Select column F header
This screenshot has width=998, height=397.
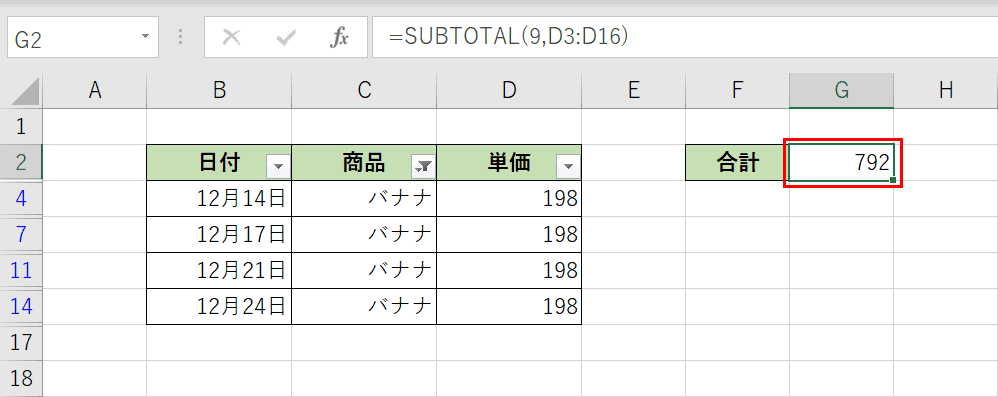(737, 91)
